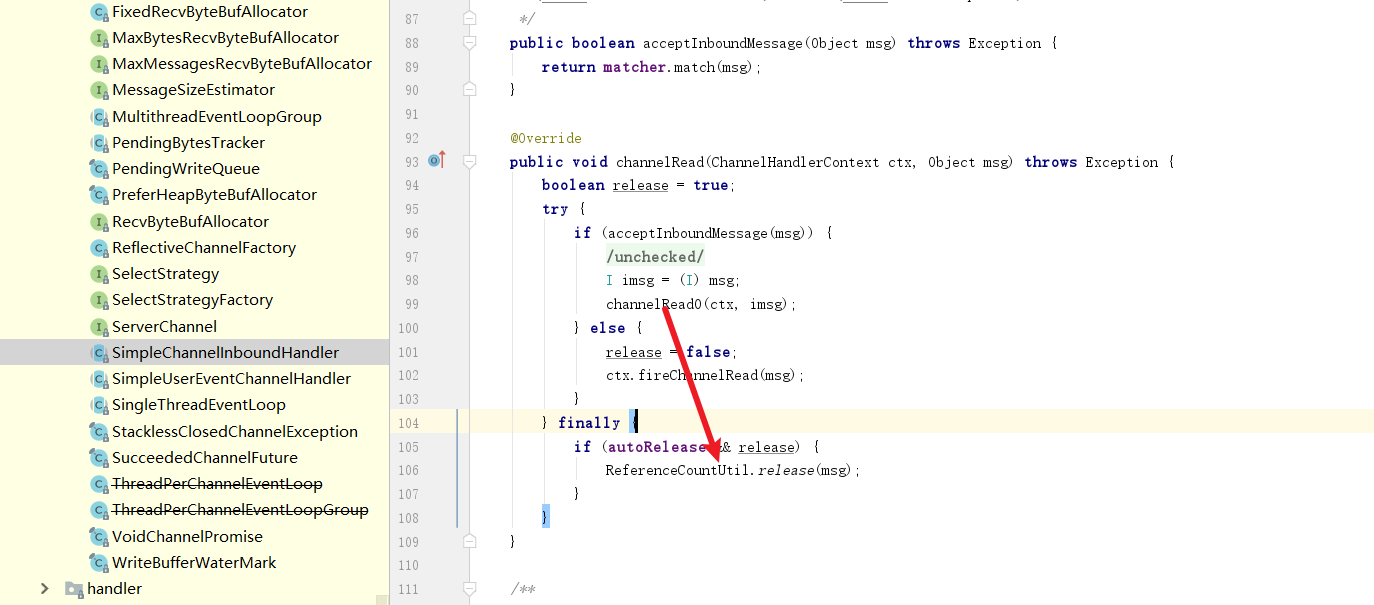
Task: Click the line number 104 in gutter
Action: (x=407, y=423)
